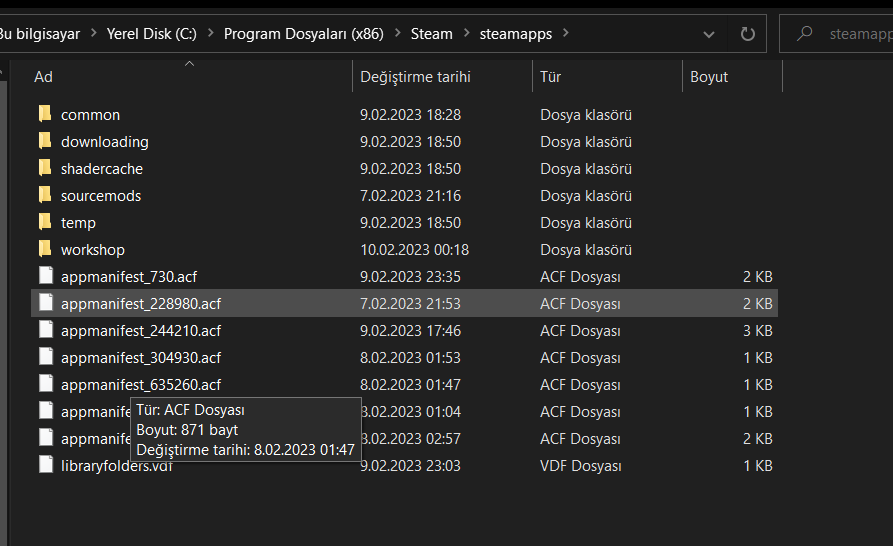Open the address bar history dropdown
This screenshot has height=546, width=893.
(709, 34)
